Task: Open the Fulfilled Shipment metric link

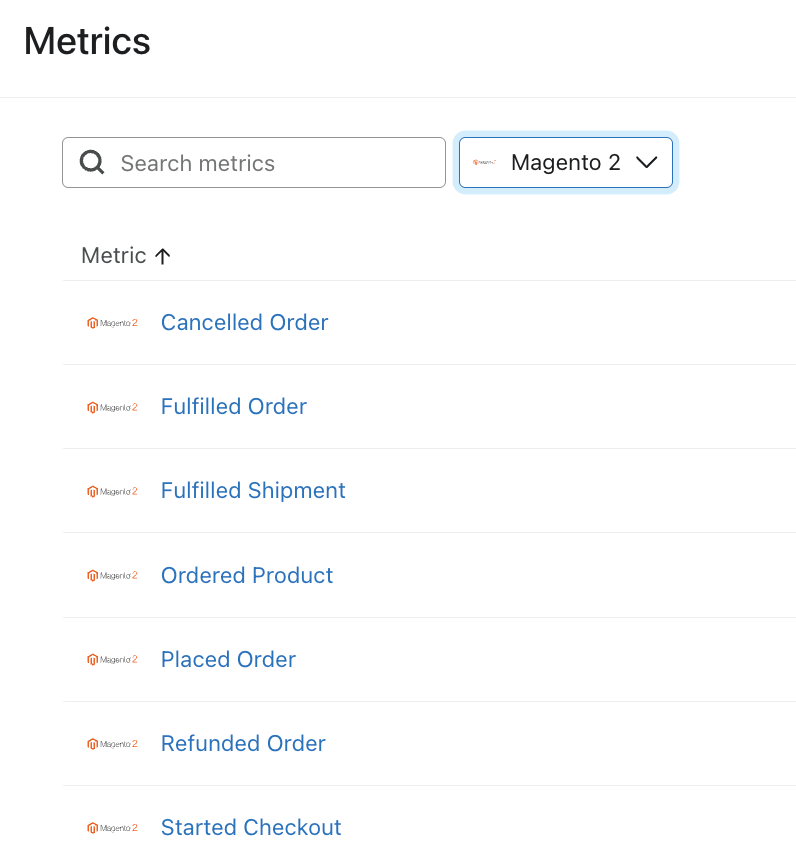Action: pos(253,491)
